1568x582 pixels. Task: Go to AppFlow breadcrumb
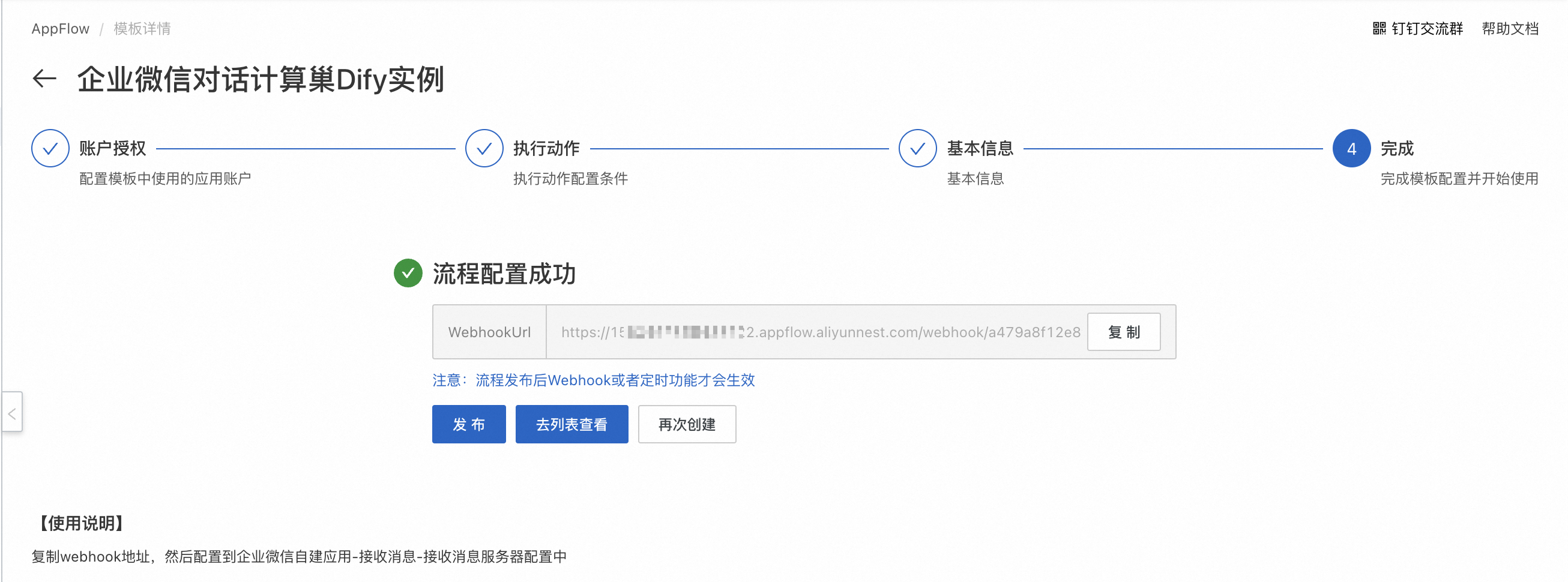[60, 29]
